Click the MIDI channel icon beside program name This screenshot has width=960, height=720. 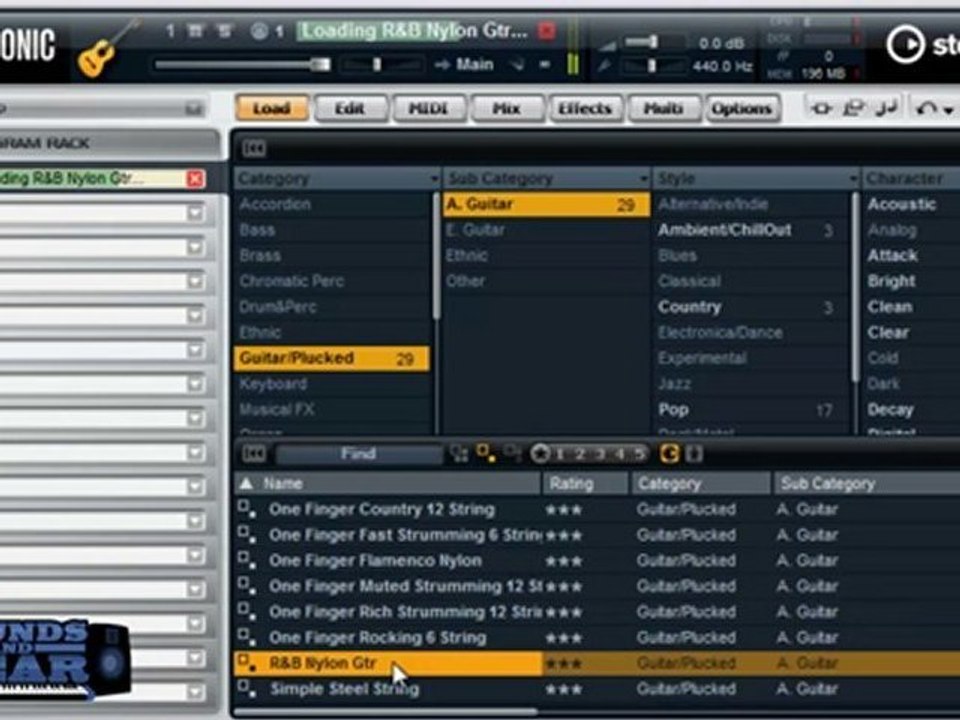point(260,31)
